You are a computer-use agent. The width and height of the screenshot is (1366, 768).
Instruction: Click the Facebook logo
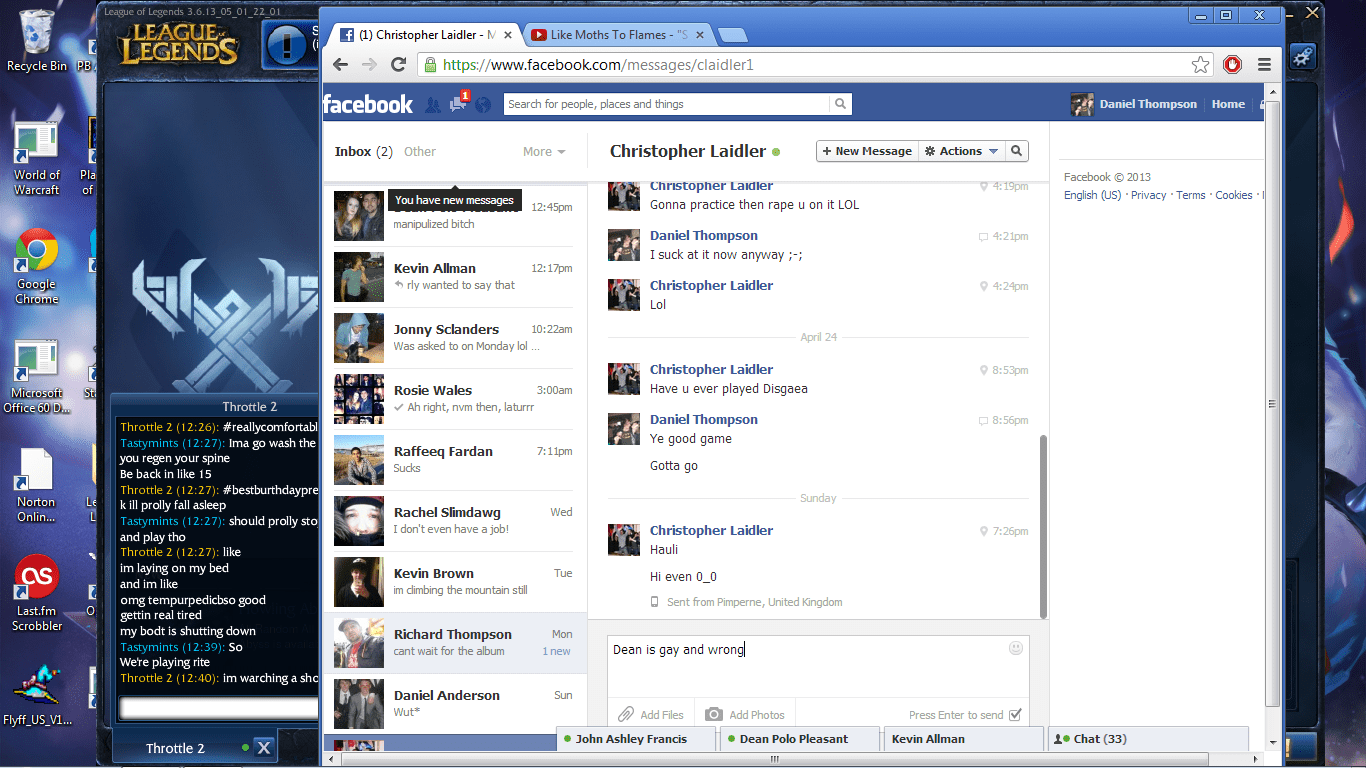(x=368, y=104)
